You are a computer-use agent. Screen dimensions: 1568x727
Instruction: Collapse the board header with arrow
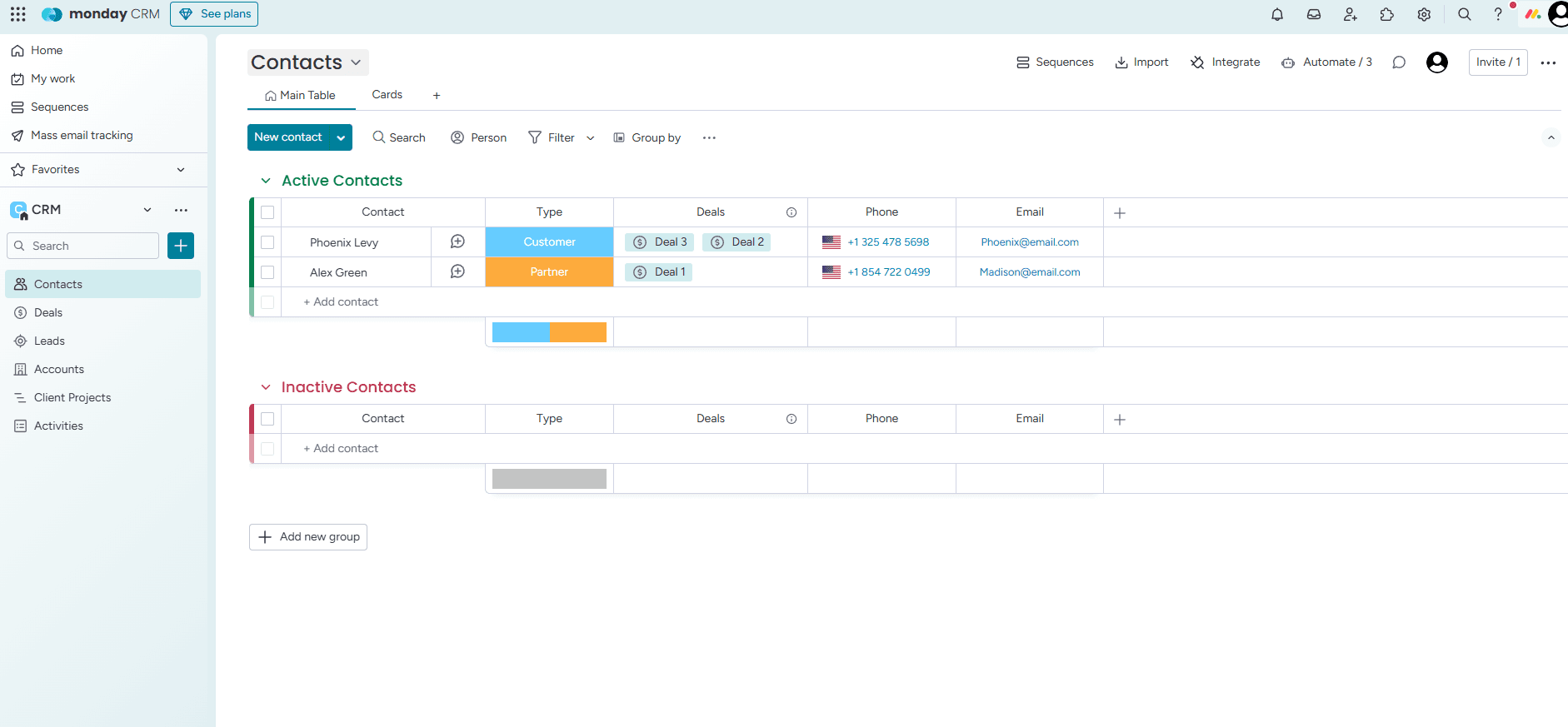coord(1551,137)
